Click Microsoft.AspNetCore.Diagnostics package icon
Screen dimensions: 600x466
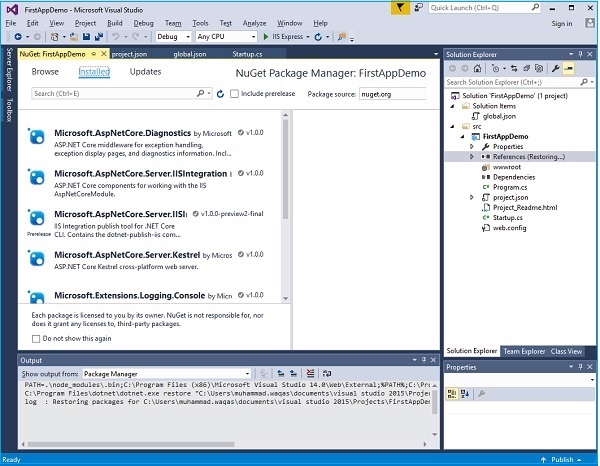(x=37, y=136)
